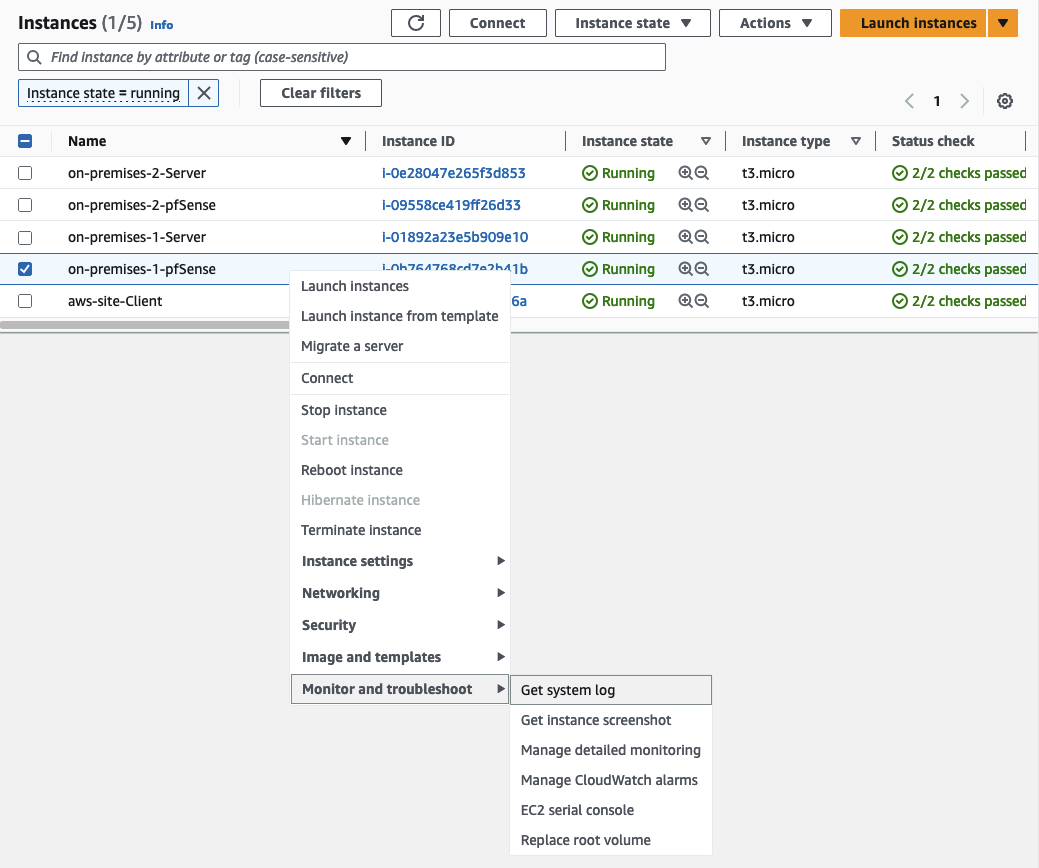Click the refresh instances icon button
The image size is (1039, 868).
click(416, 23)
